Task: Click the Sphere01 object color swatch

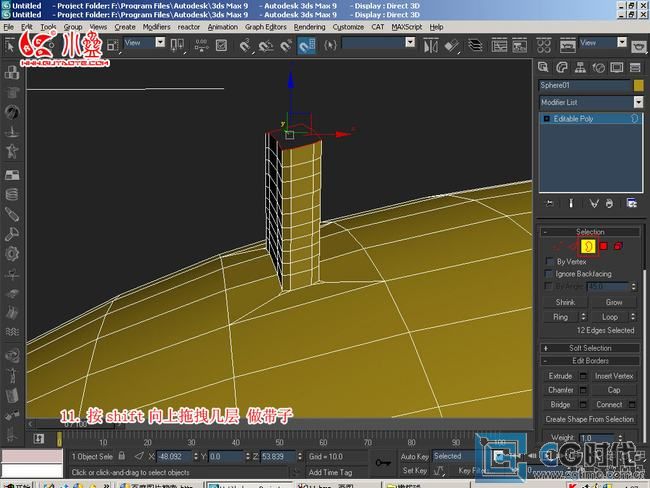Action: coord(638,85)
